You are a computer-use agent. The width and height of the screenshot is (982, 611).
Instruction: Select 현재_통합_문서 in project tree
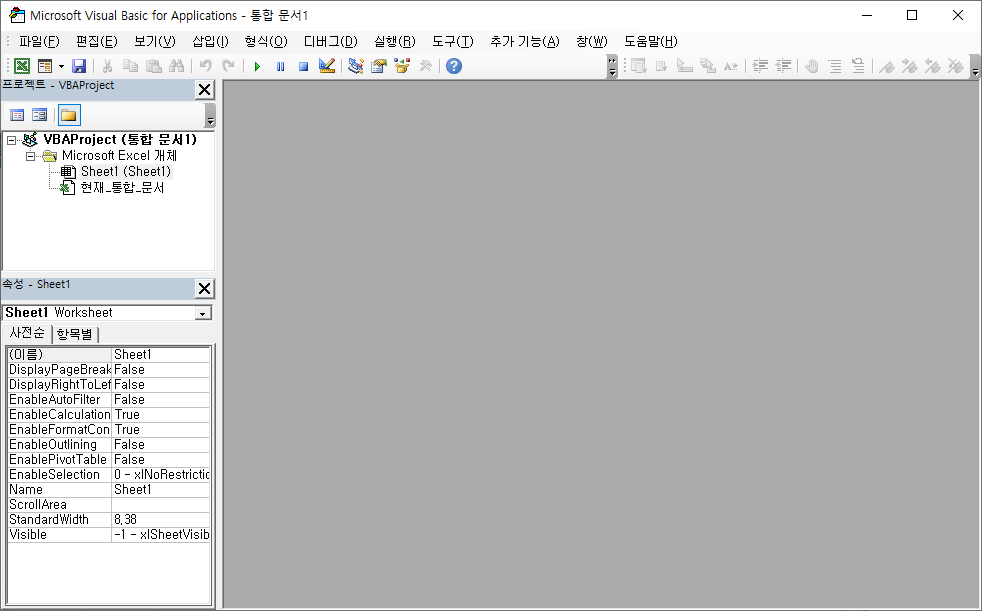click(122, 188)
